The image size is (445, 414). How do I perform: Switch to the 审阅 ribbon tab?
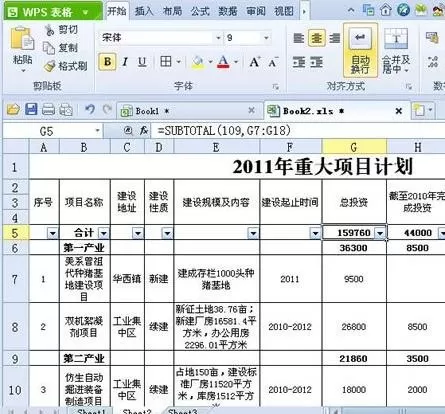click(x=256, y=11)
